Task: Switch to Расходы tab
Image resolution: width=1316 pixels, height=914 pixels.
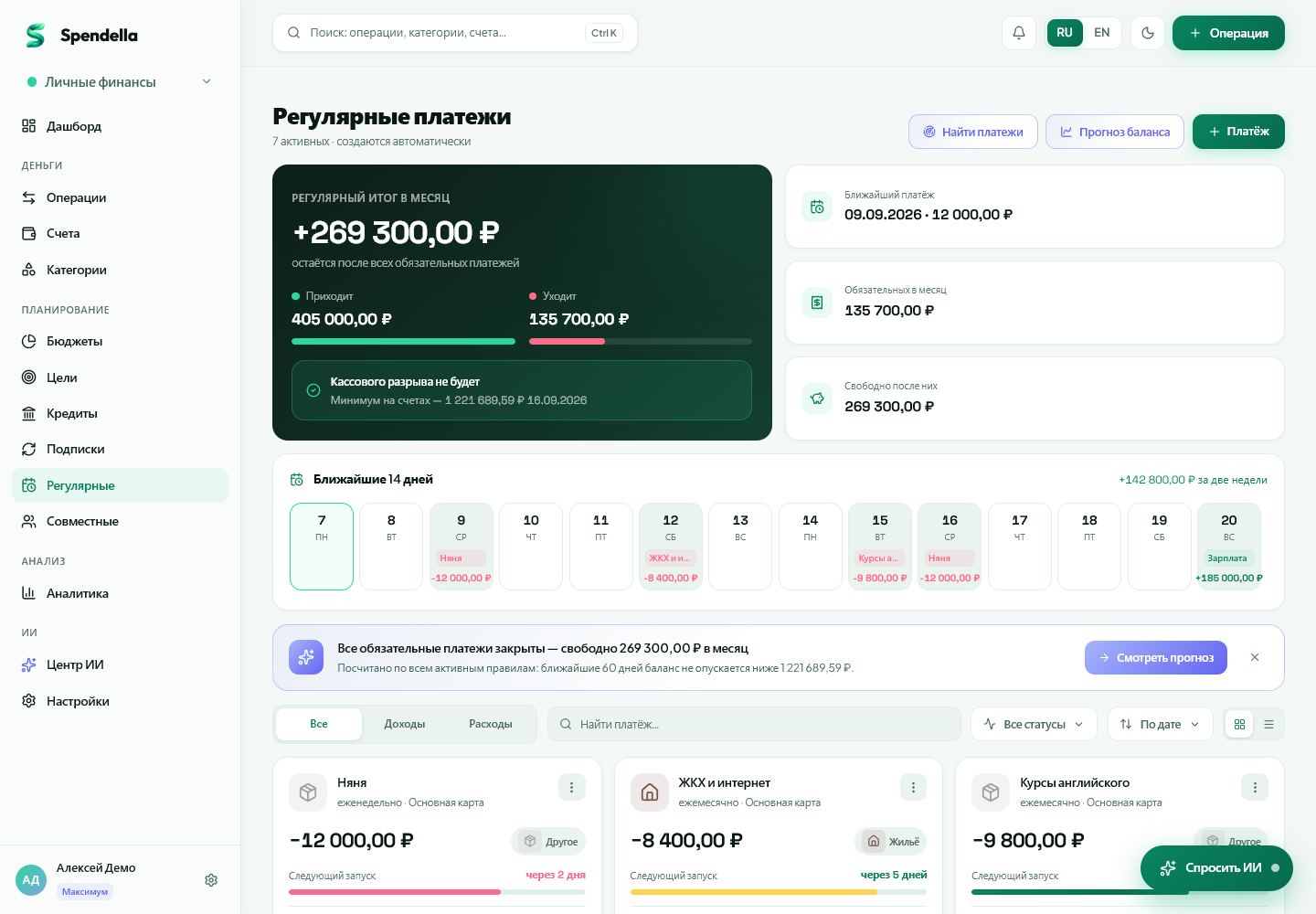Action: point(491,724)
